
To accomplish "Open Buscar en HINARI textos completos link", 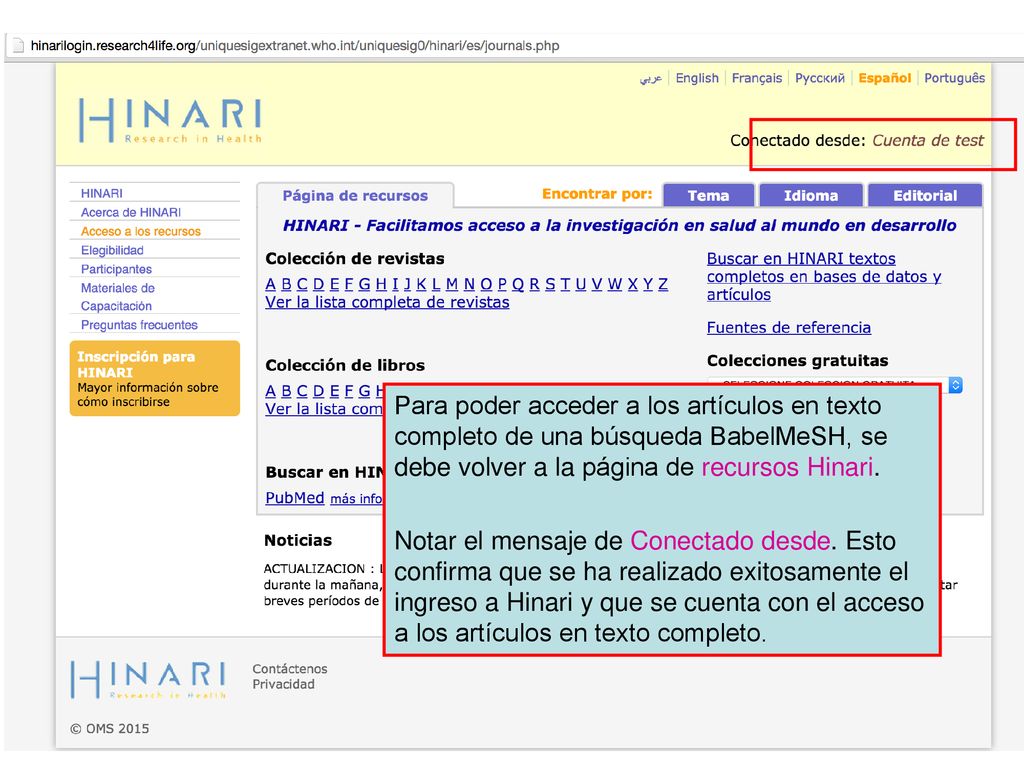I will coord(824,277).
